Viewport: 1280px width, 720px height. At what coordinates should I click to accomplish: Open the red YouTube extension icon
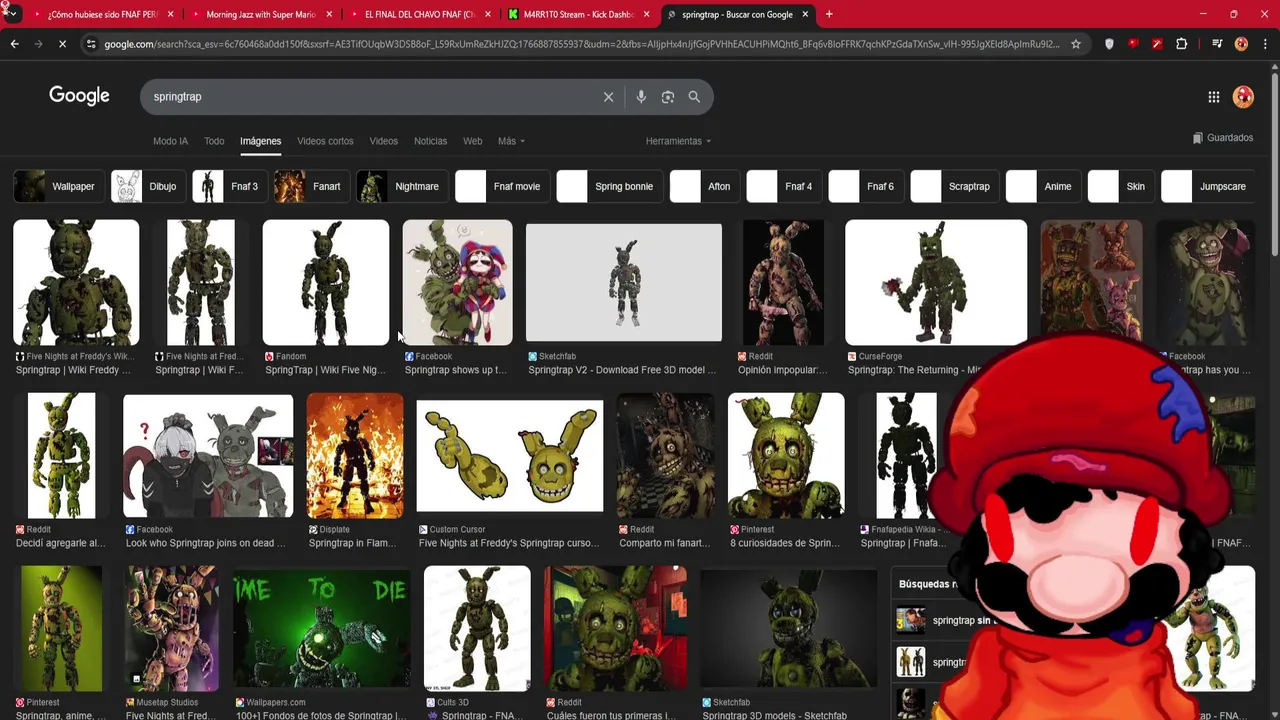(x=1133, y=44)
